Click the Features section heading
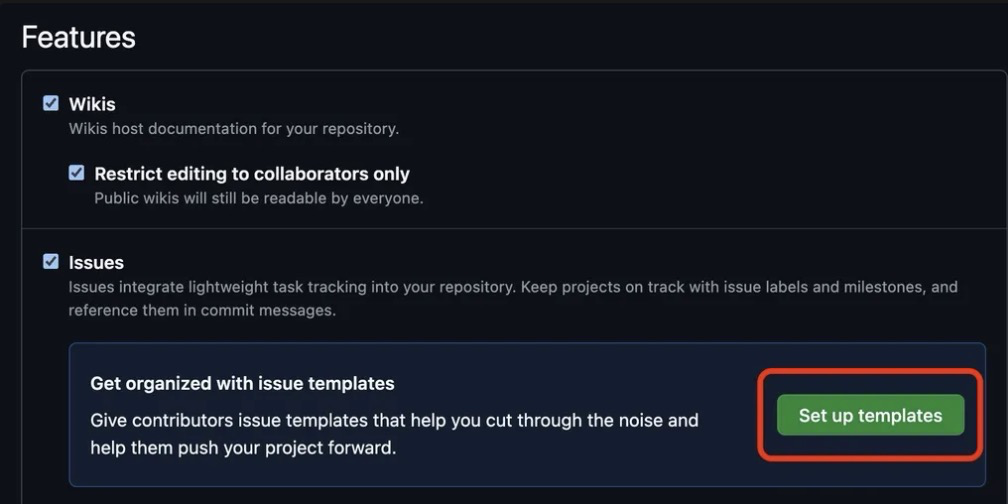The width and height of the screenshot is (1008, 504). pos(78,37)
